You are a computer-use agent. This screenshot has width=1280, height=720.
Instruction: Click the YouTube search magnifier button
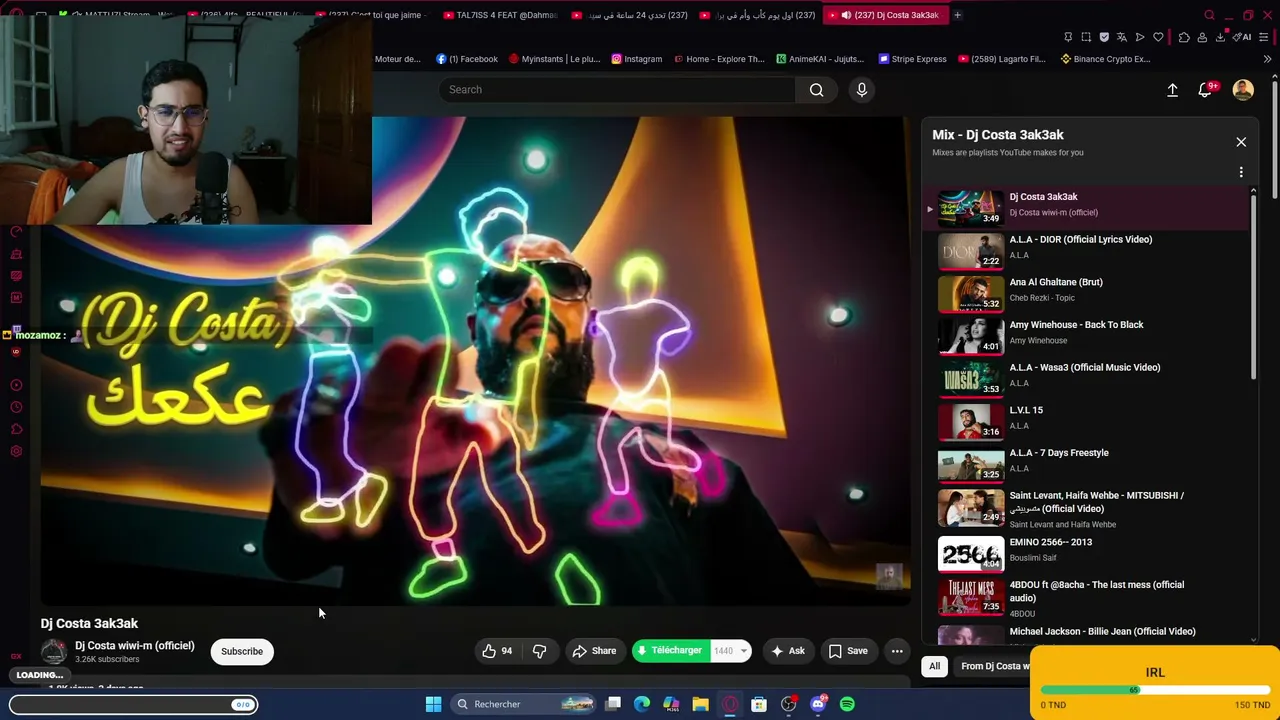coord(817,90)
